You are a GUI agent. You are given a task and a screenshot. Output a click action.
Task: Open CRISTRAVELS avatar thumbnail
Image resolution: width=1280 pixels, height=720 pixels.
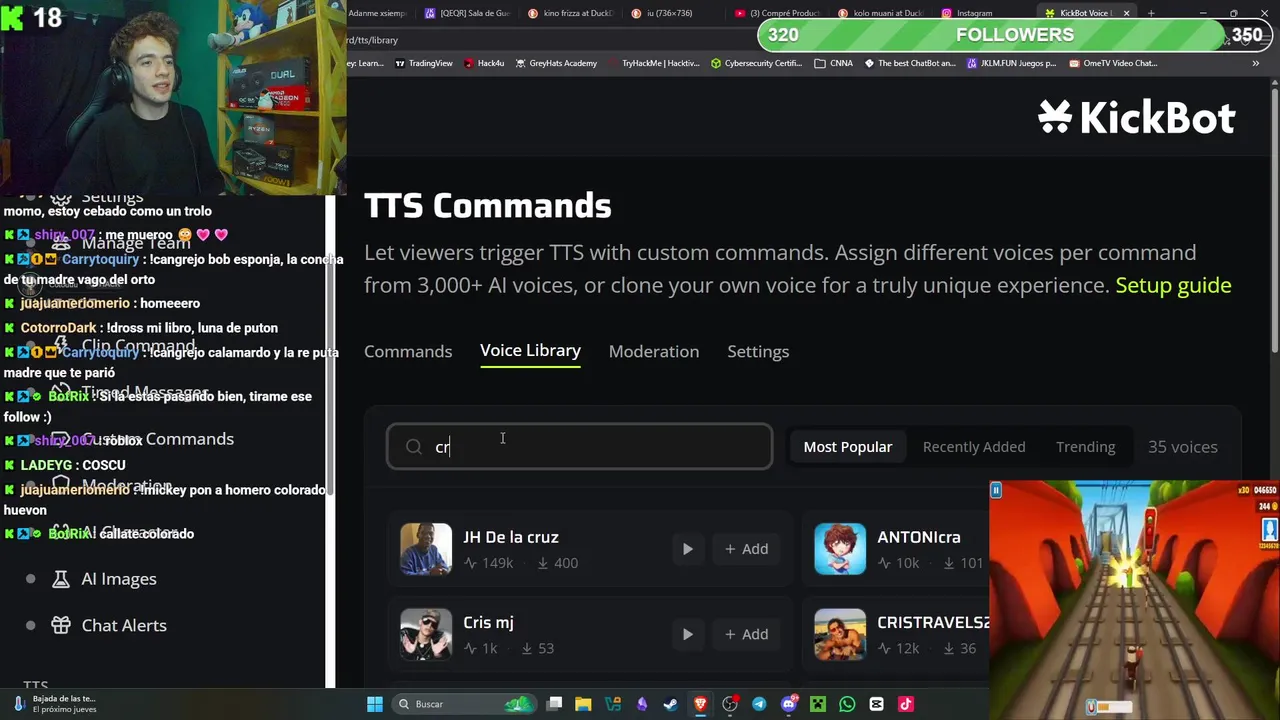840,634
